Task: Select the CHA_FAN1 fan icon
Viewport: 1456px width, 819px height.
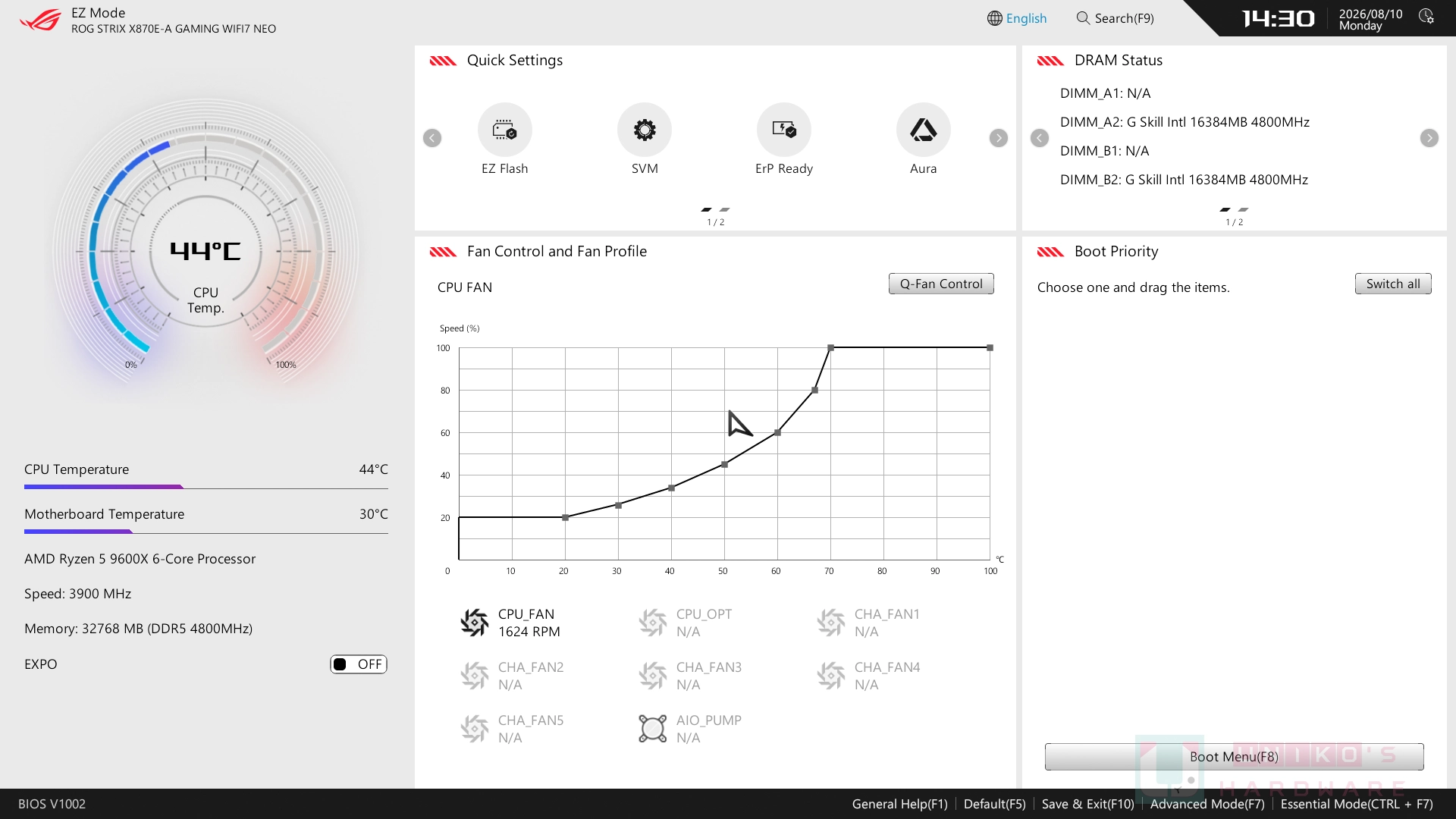Action: (x=831, y=623)
